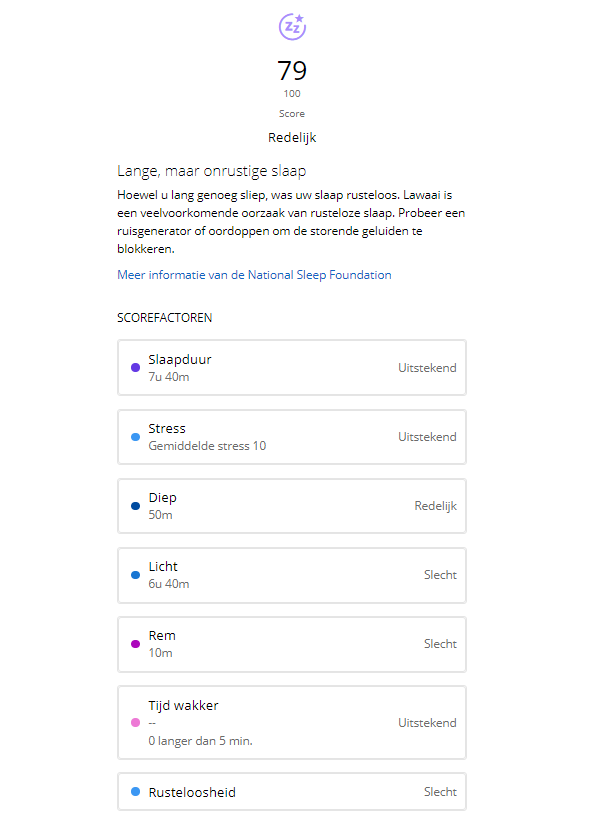
Task: Click the pink dot beside Tijd wakker
Action: click(x=135, y=722)
